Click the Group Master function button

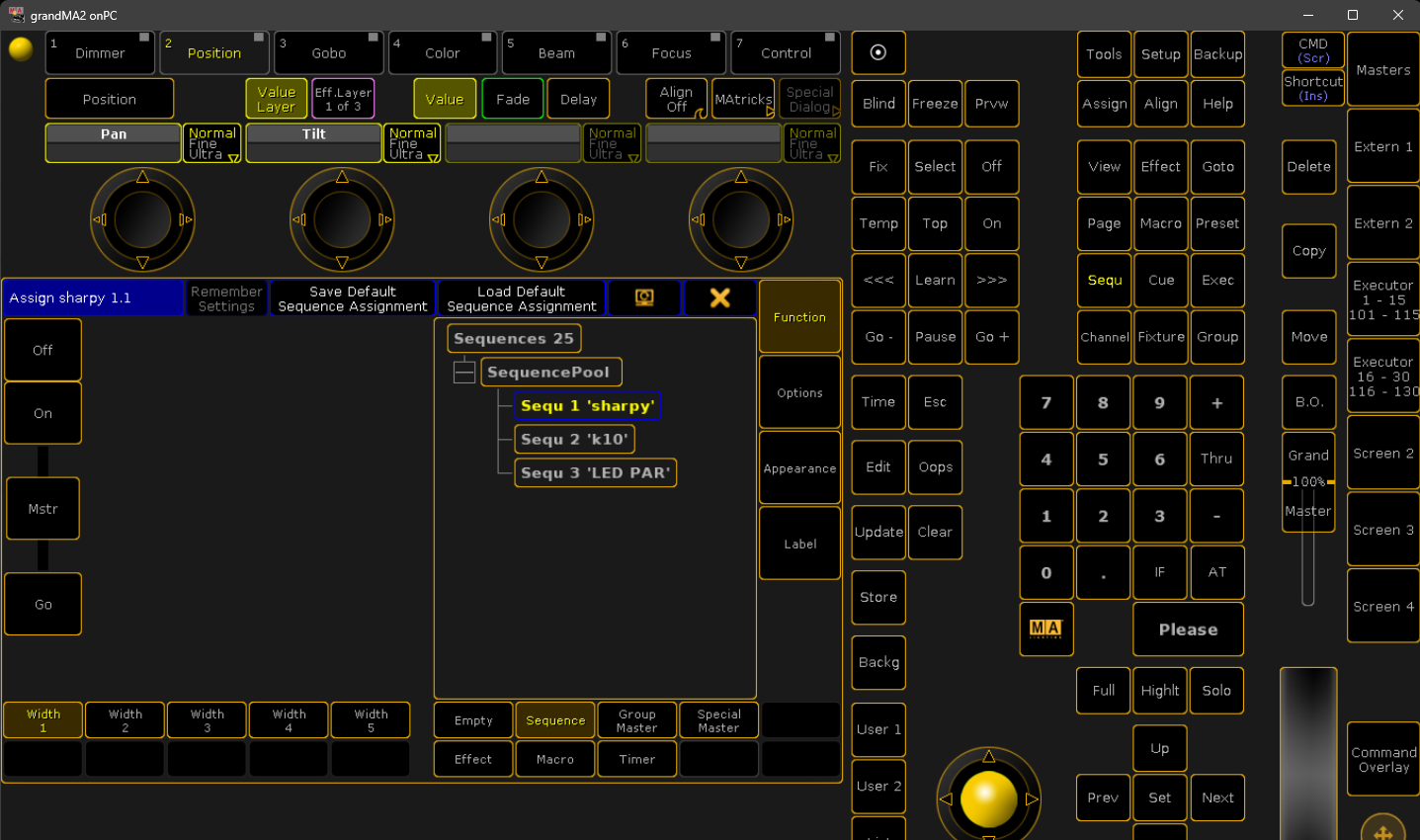636,720
